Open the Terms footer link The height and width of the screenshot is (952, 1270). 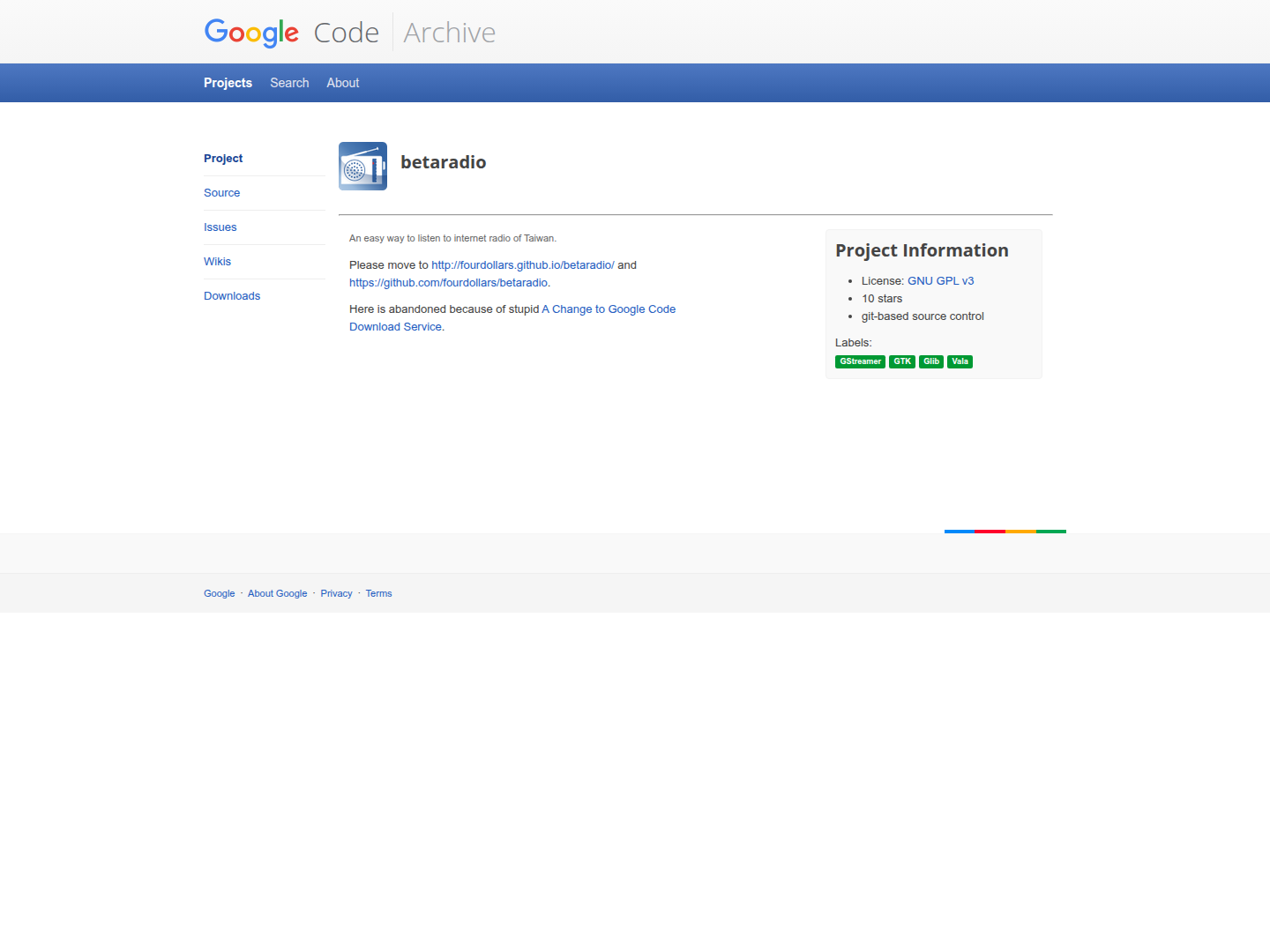click(x=378, y=594)
